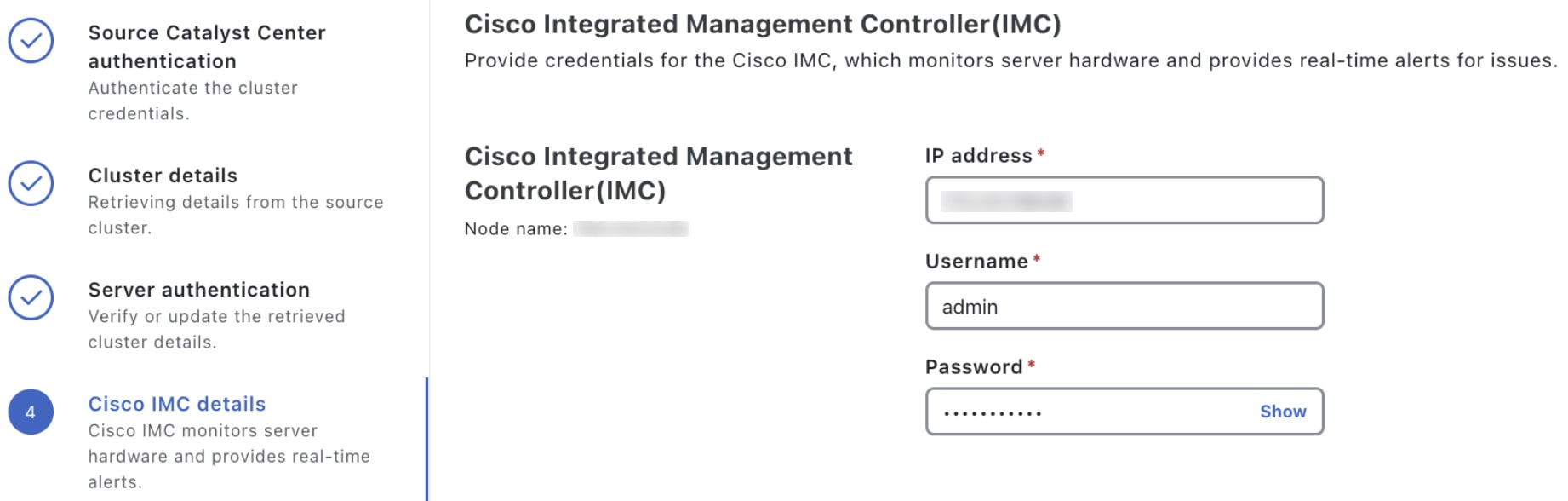Go to Source Catalyst Center authentication step title

pos(206,47)
